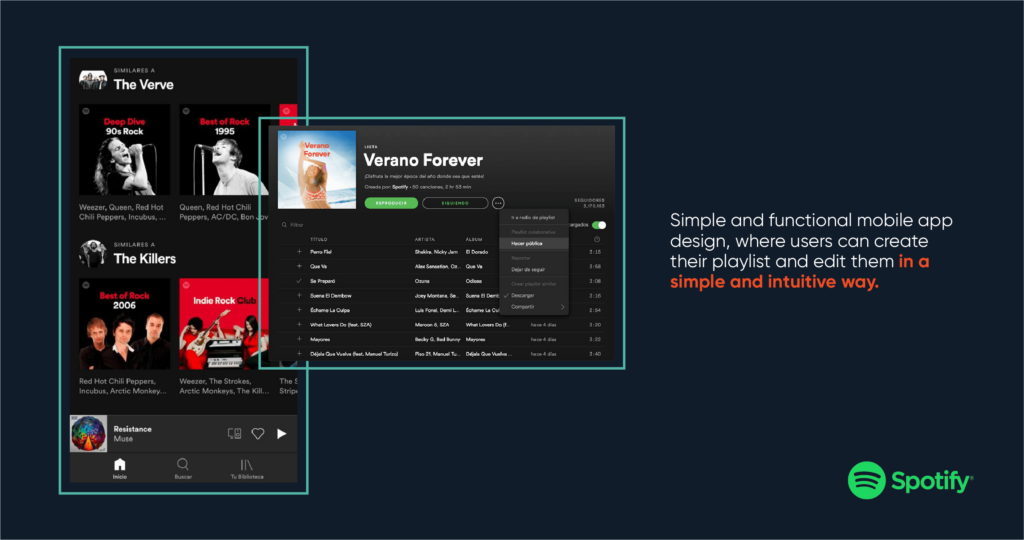1024x540 pixels.
Task: Open The Verve artist heading
Action: 144,84
